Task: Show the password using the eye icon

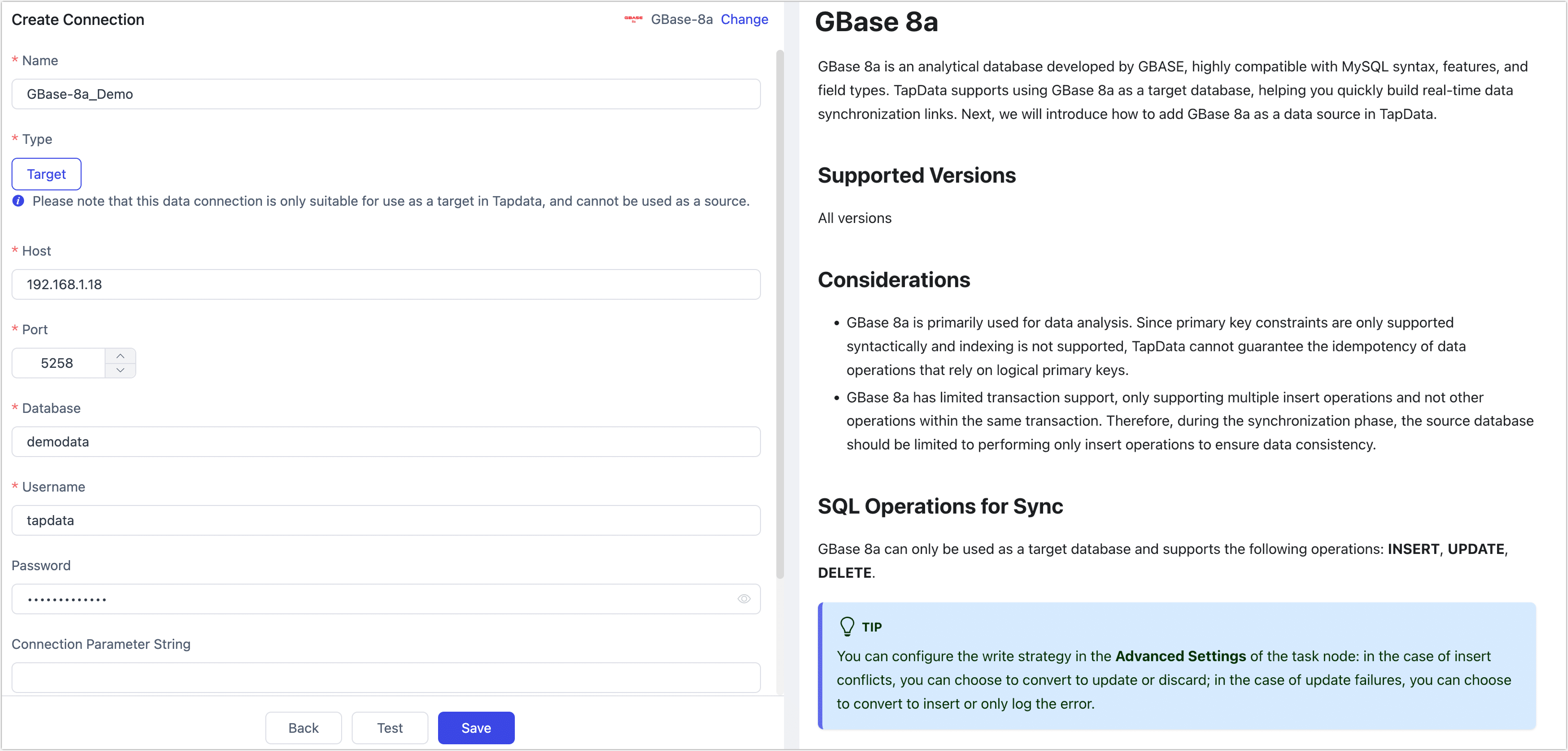Action: point(744,599)
